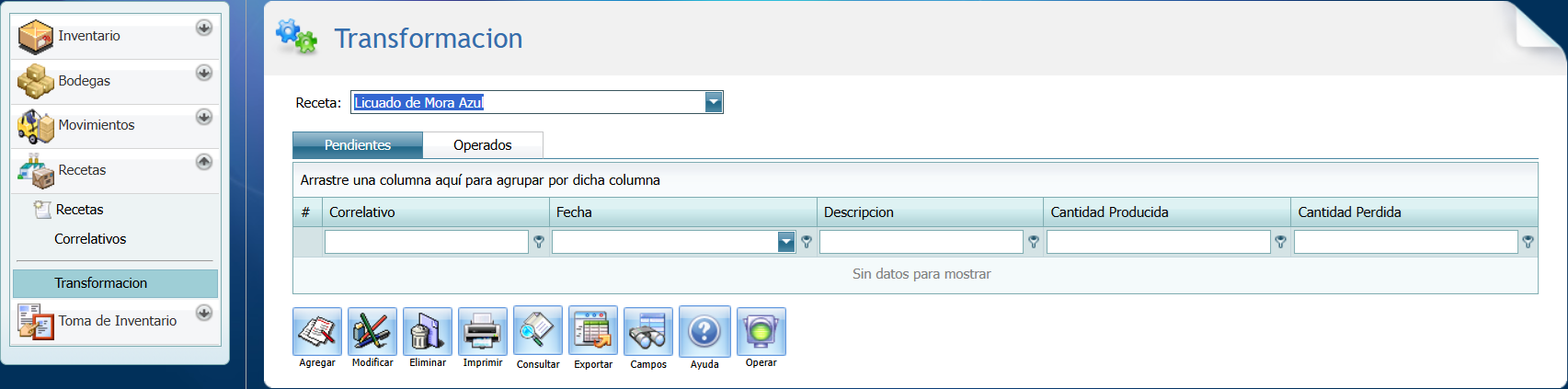Screen dimensions: 1568x389
Task: Open the Correlativos submenu item
Action: point(90,239)
